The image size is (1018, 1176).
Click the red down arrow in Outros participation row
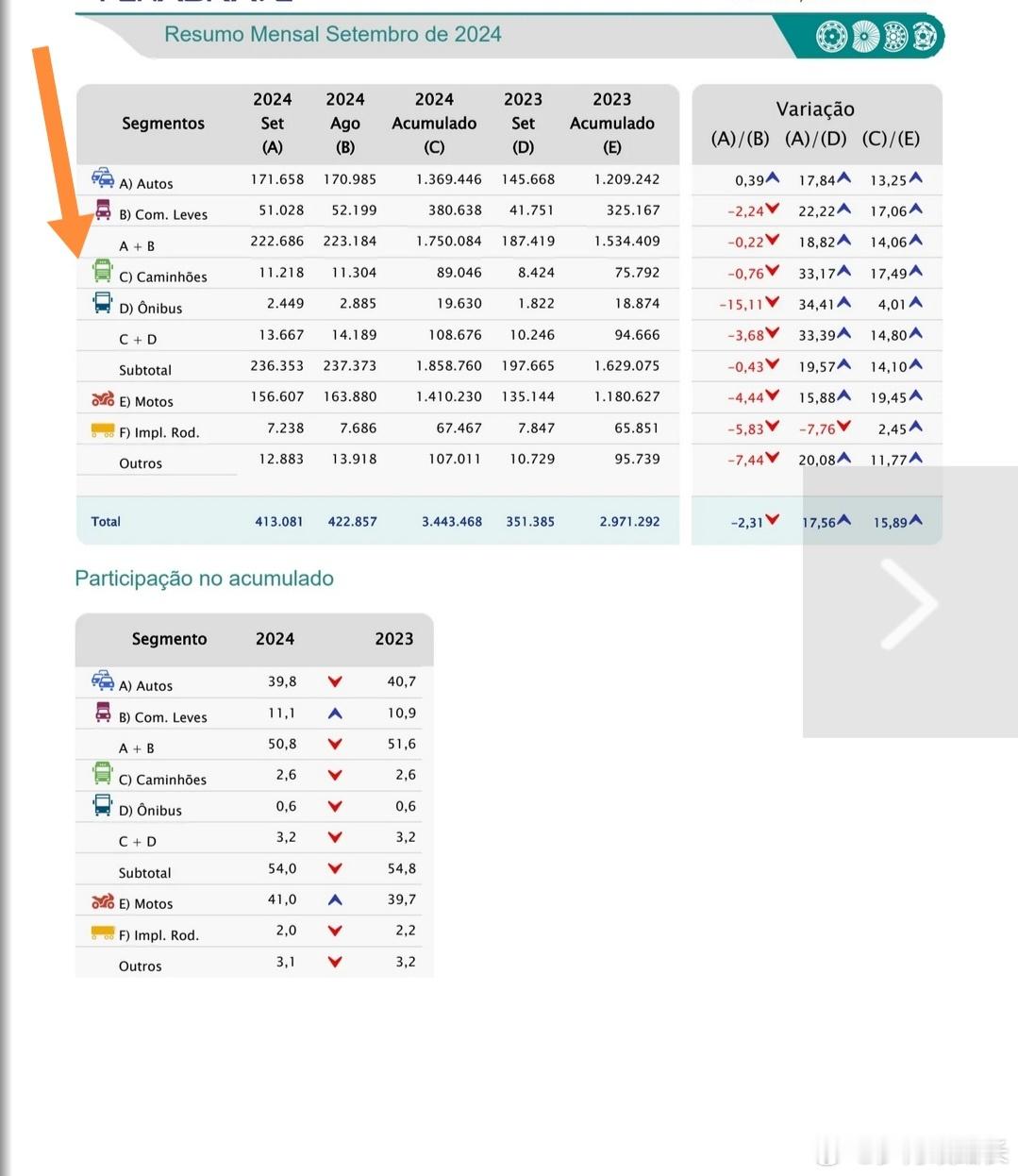pos(335,962)
